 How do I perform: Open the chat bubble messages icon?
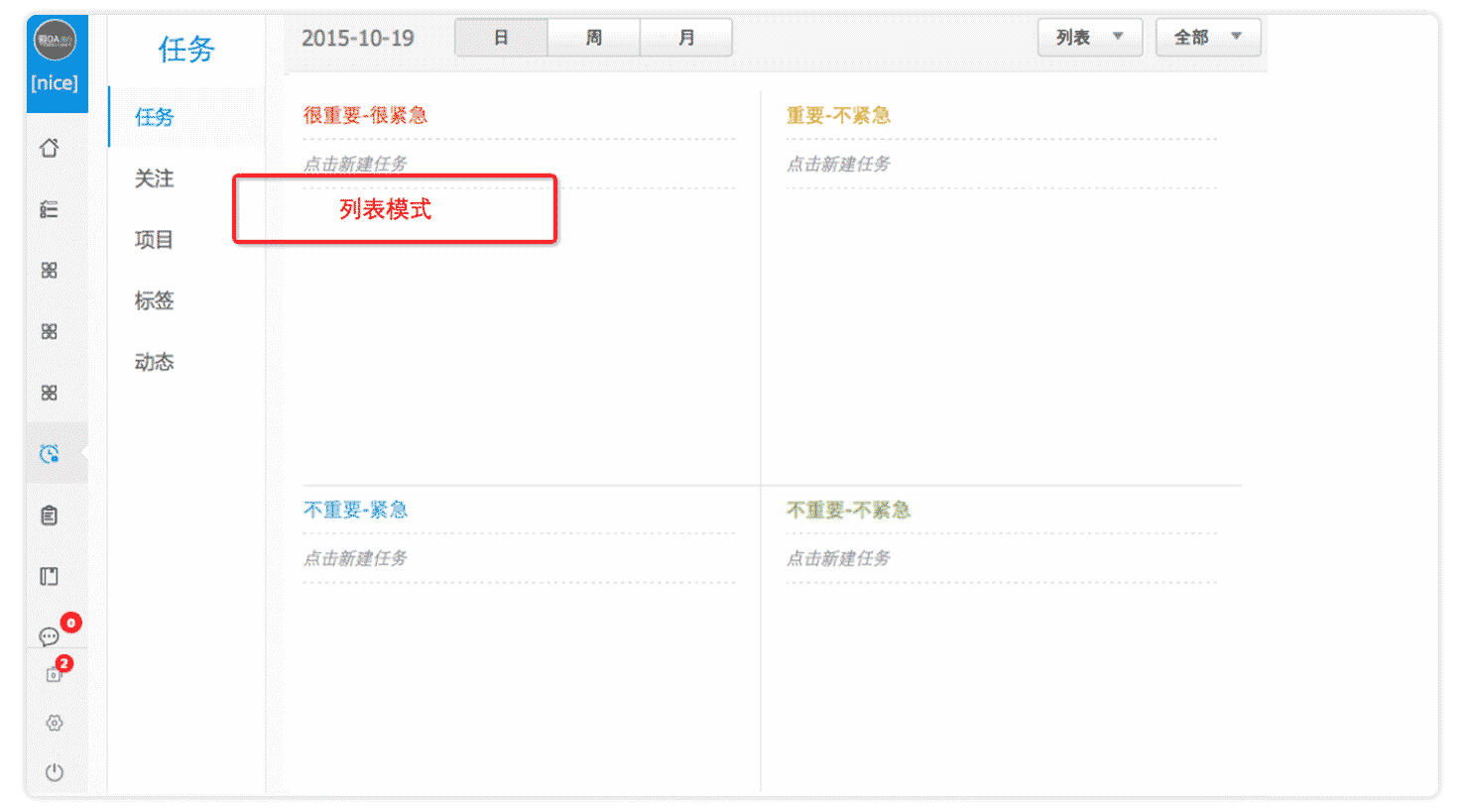(x=50, y=637)
